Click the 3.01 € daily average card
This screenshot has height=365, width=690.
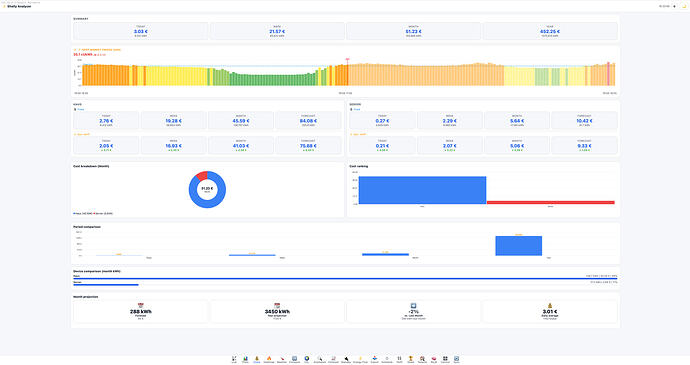pyautogui.click(x=550, y=311)
